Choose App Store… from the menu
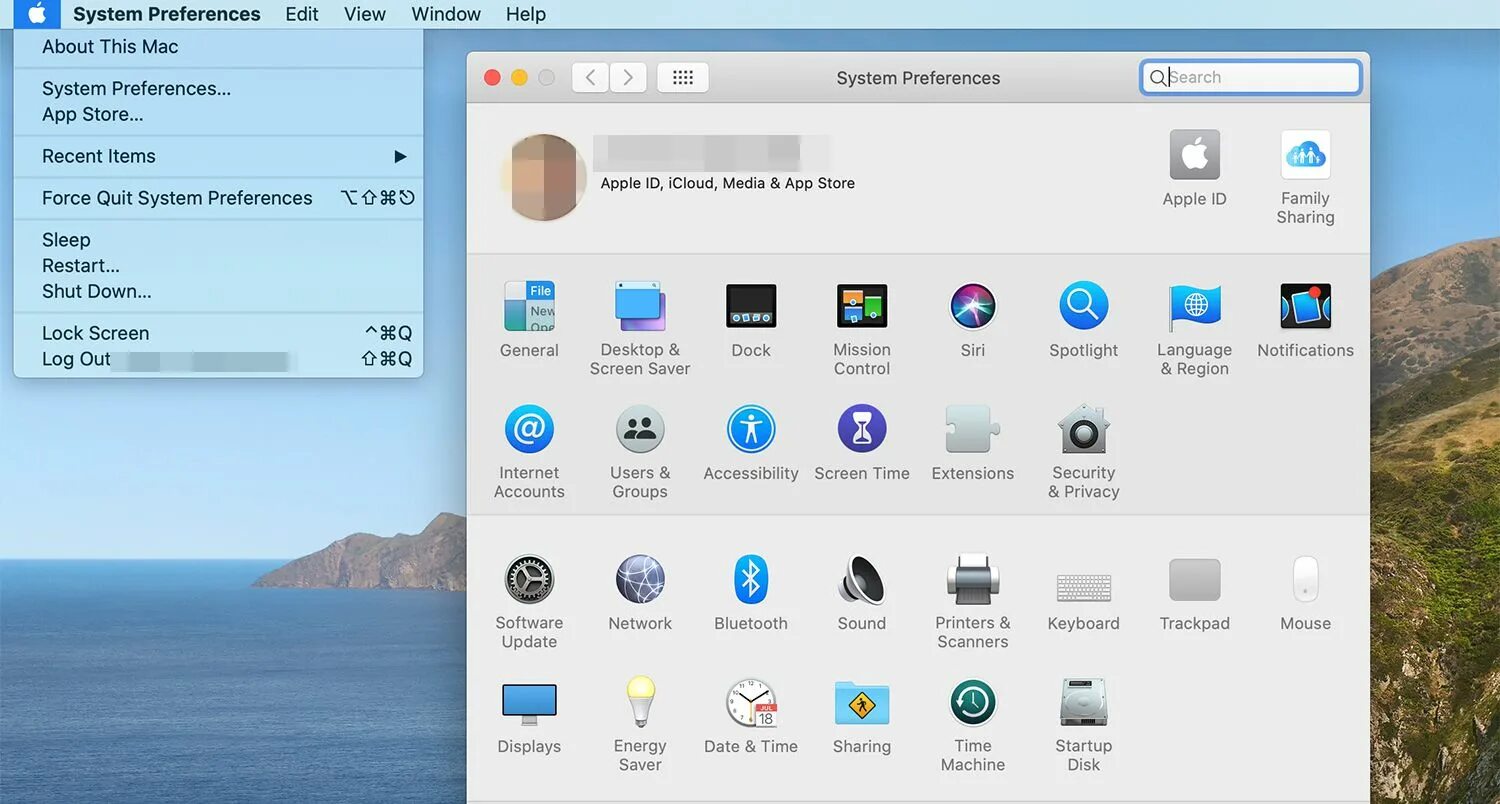The width and height of the screenshot is (1500, 804). coord(218,114)
